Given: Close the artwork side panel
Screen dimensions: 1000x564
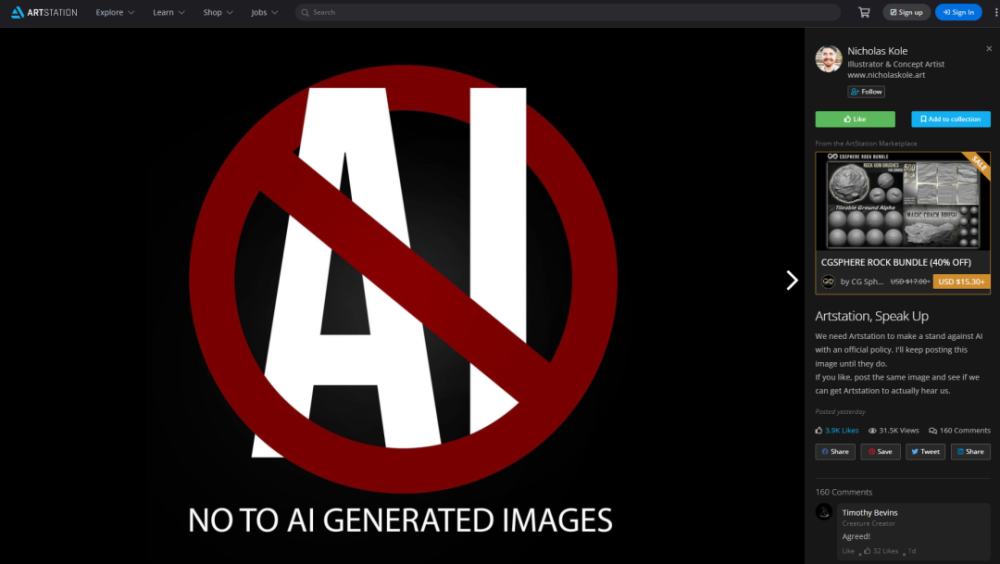Looking at the screenshot, I should click(989, 48).
